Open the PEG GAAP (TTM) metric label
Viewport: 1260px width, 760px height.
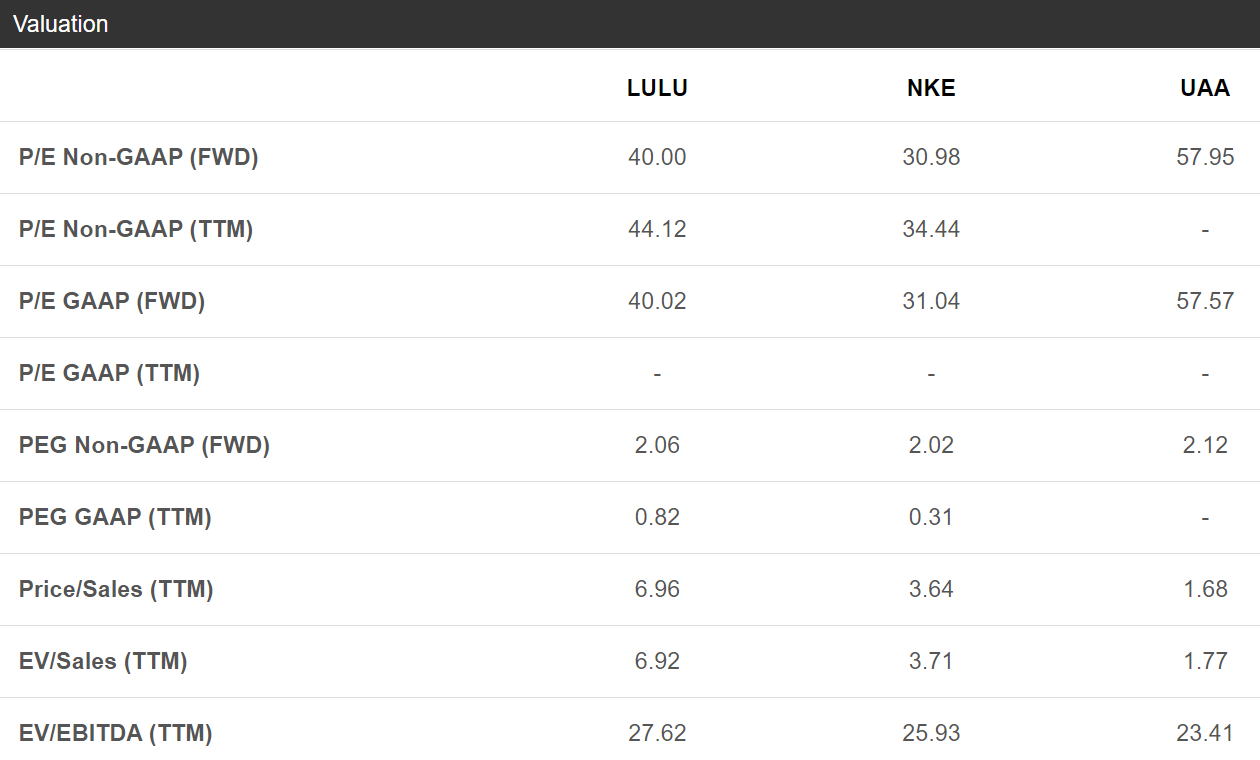pos(116,517)
